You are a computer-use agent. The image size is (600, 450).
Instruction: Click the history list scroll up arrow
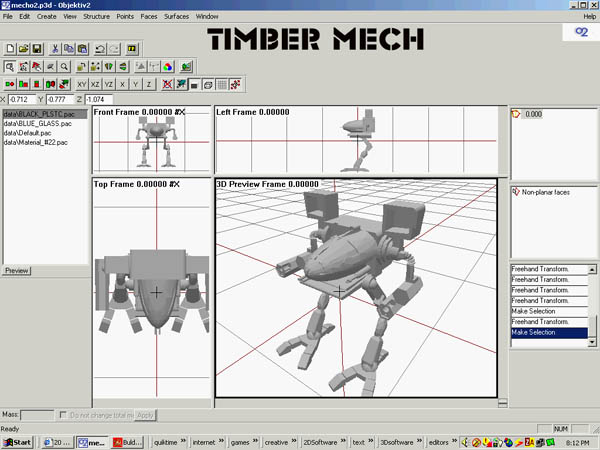[592, 269]
